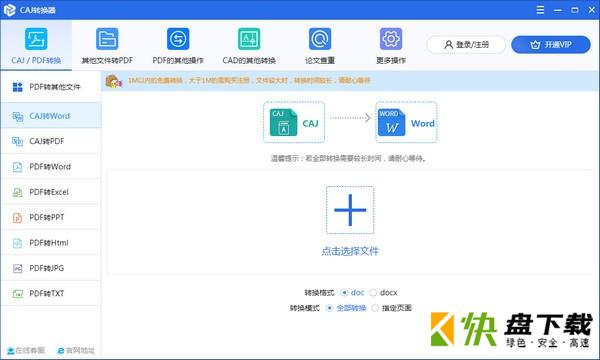Click the 开通VIP button
Viewport: 600px width, 360px height.
551,45
